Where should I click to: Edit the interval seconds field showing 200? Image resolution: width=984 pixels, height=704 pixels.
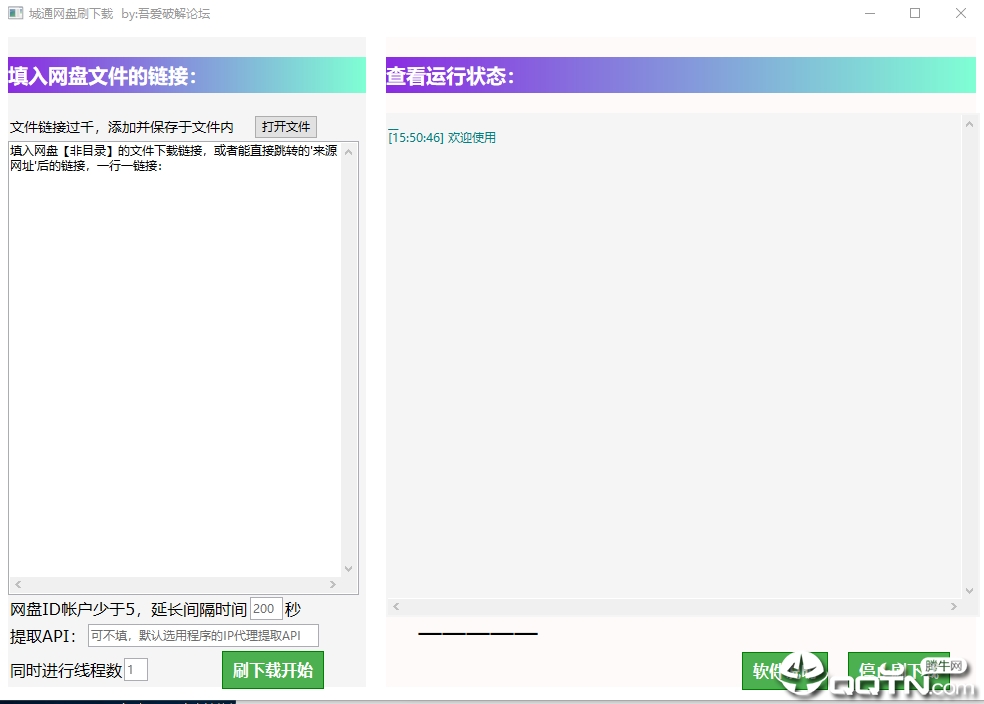(266, 609)
